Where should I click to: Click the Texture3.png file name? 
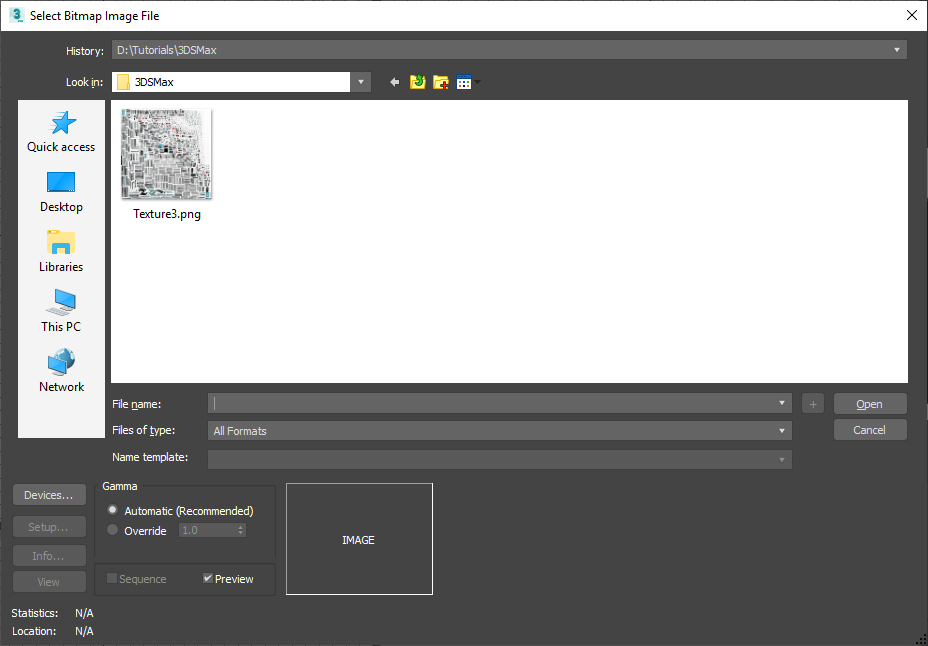tap(167, 214)
